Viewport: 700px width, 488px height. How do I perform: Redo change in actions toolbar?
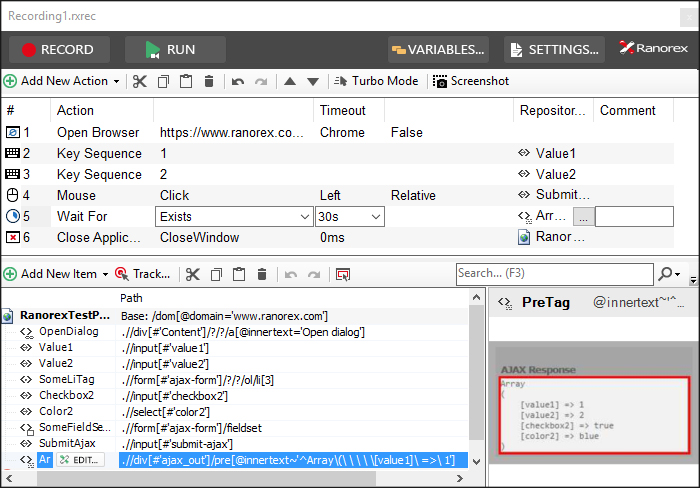261,81
